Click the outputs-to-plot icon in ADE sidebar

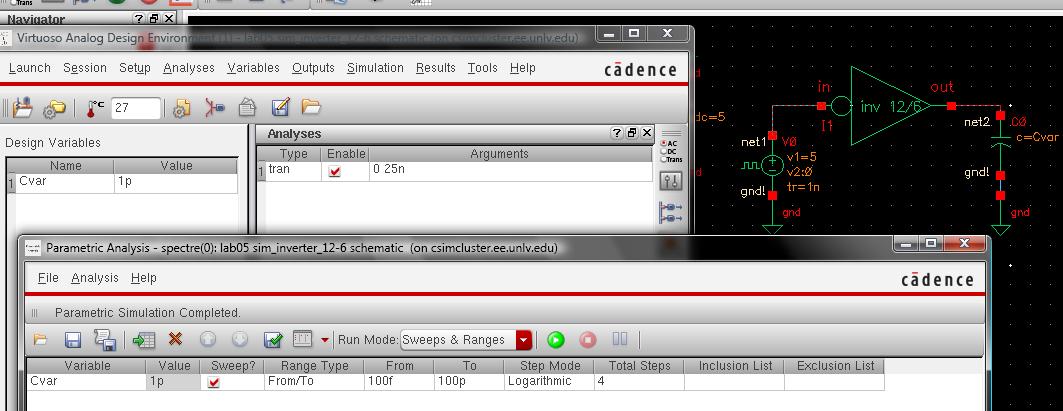670,212
